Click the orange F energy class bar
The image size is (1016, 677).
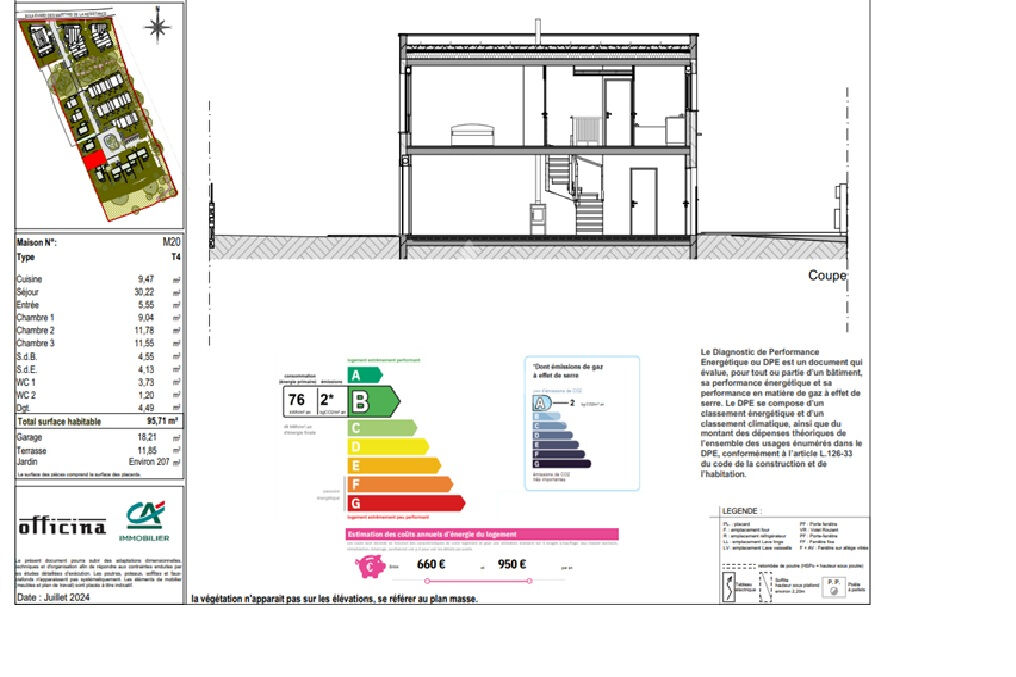(x=398, y=484)
